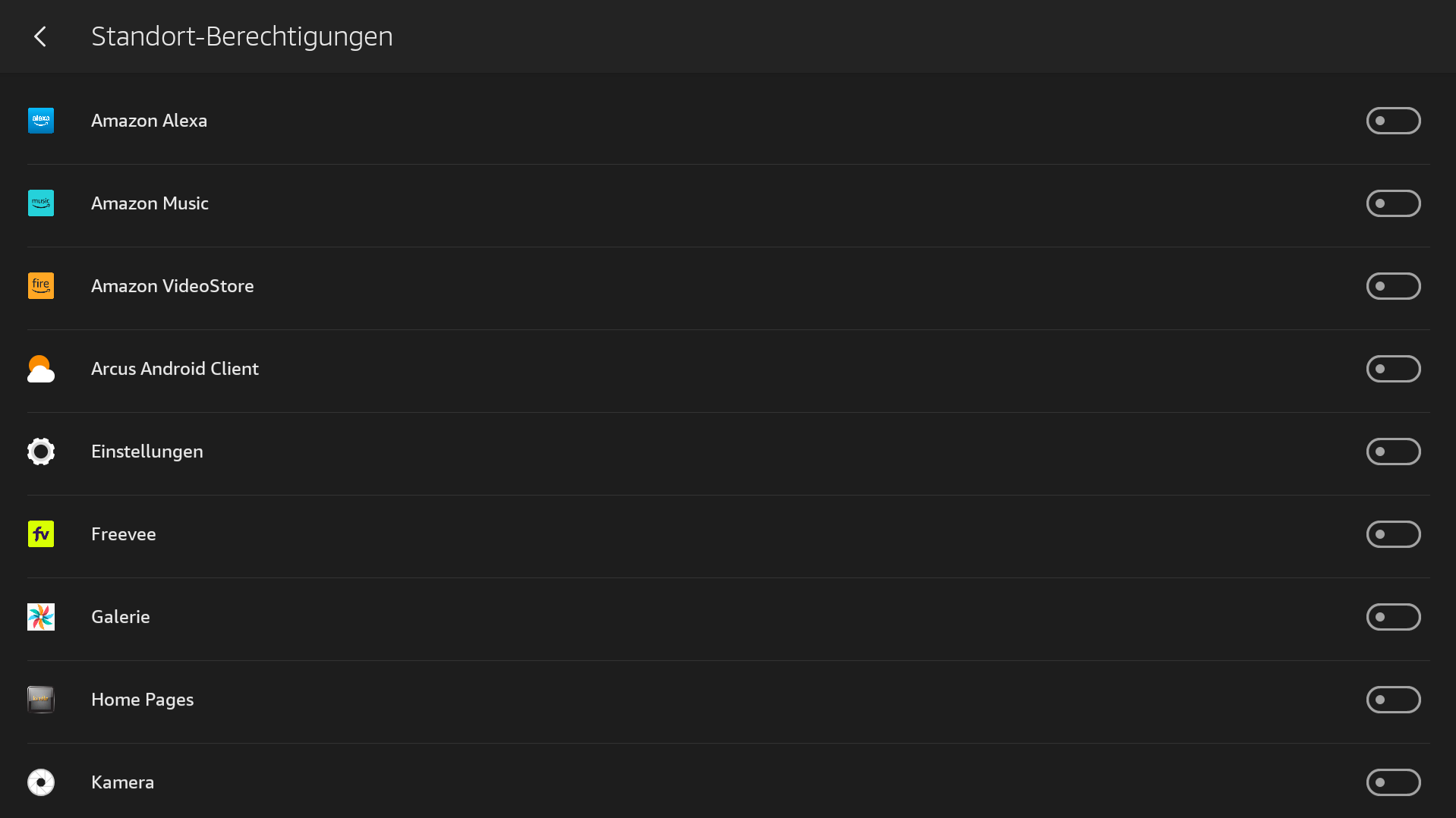This screenshot has width=1456, height=818.
Task: Toggle Freevee location permission
Action: click(1393, 534)
